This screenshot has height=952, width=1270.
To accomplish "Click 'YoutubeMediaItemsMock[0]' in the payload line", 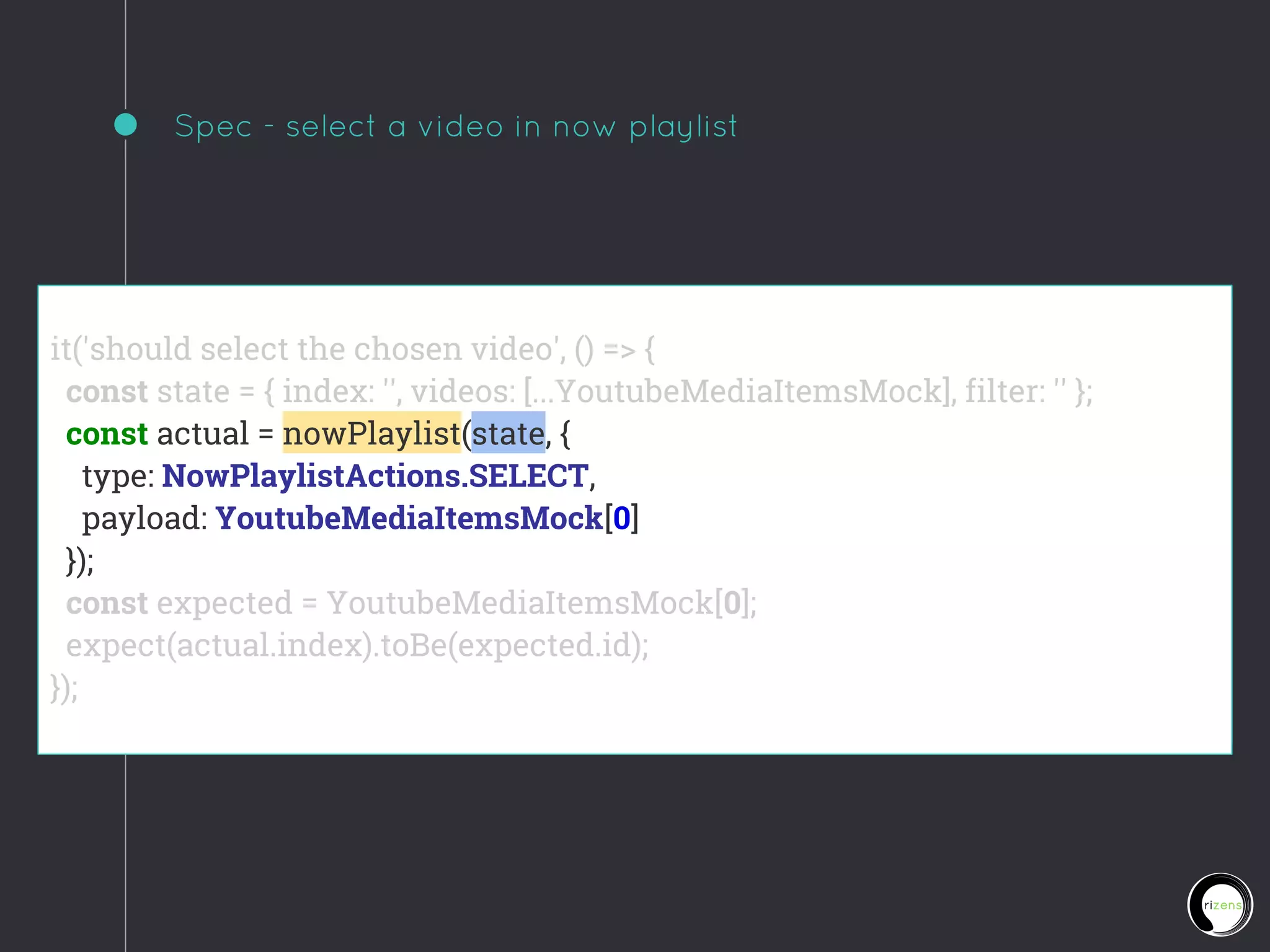I will click(x=427, y=518).
